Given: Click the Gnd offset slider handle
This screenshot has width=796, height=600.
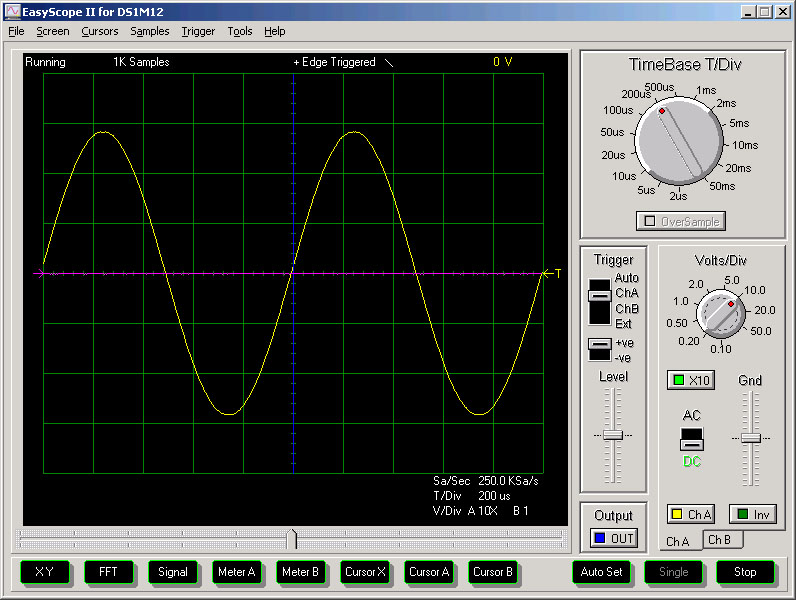Looking at the screenshot, I should pos(751,438).
